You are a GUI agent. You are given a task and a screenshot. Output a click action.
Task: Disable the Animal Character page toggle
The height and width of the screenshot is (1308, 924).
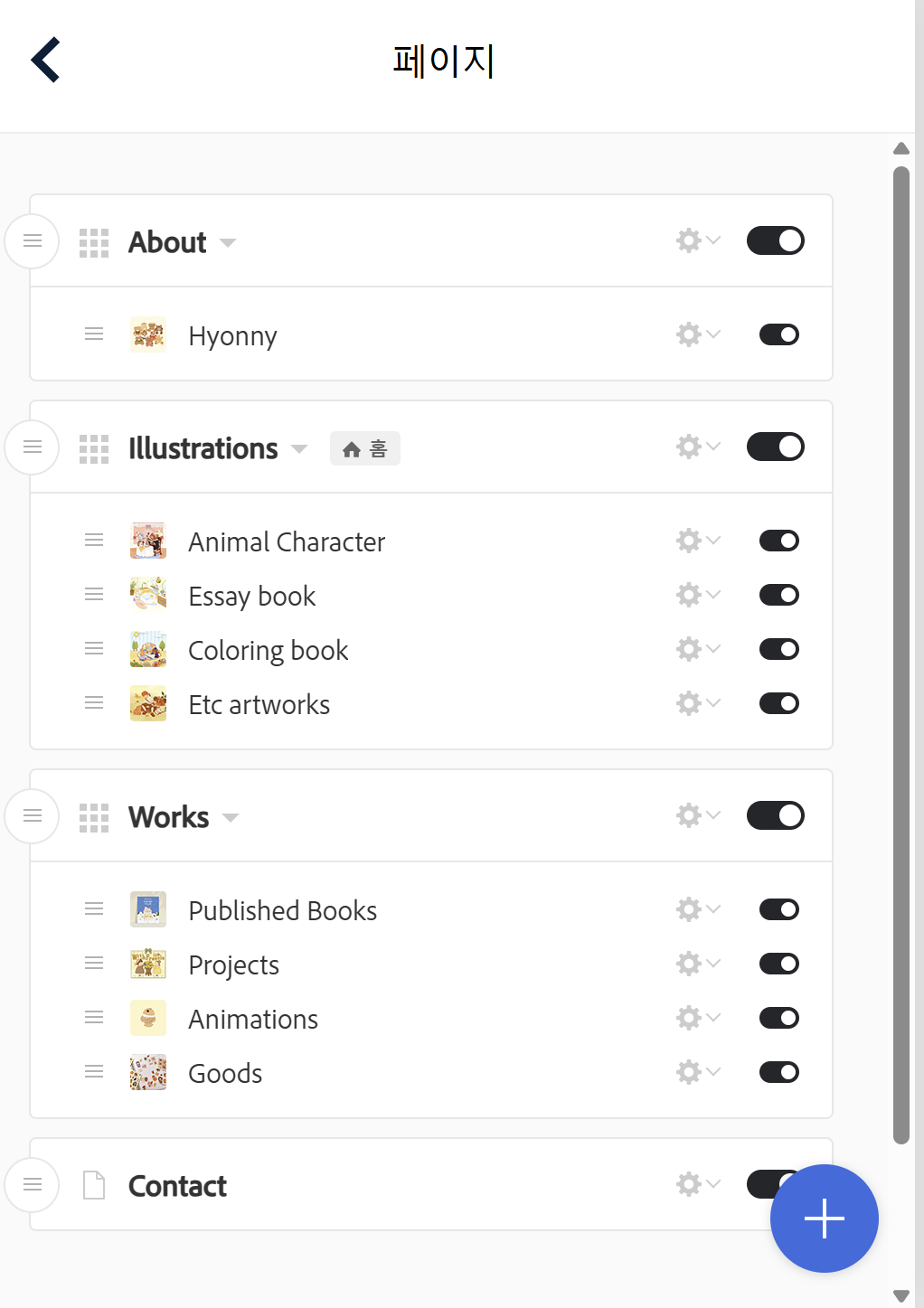[x=778, y=541]
